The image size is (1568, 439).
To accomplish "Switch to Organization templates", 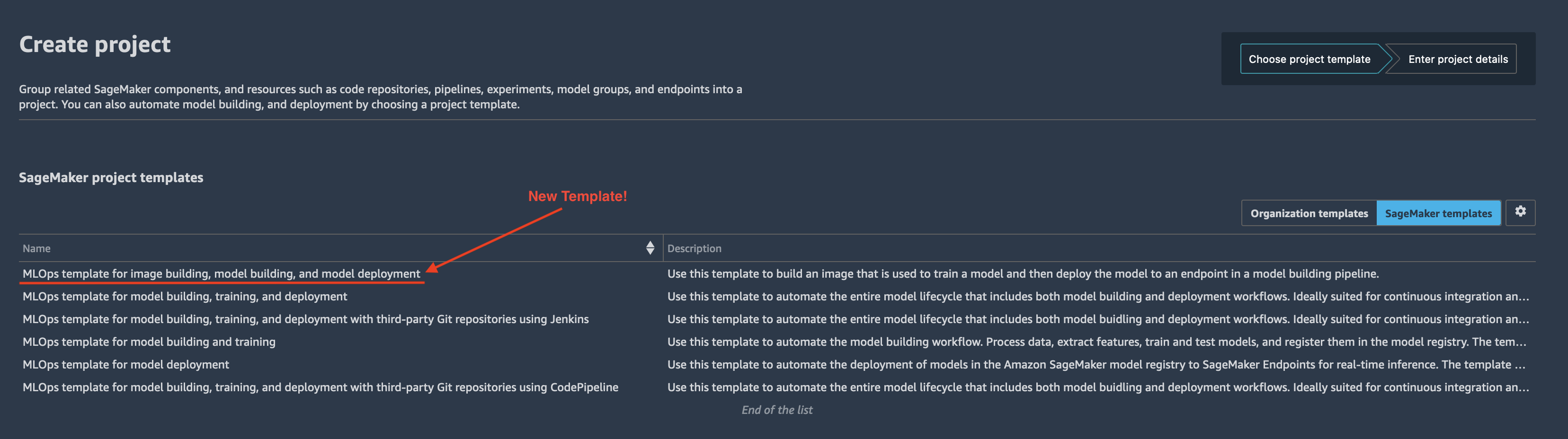I will (1309, 213).
